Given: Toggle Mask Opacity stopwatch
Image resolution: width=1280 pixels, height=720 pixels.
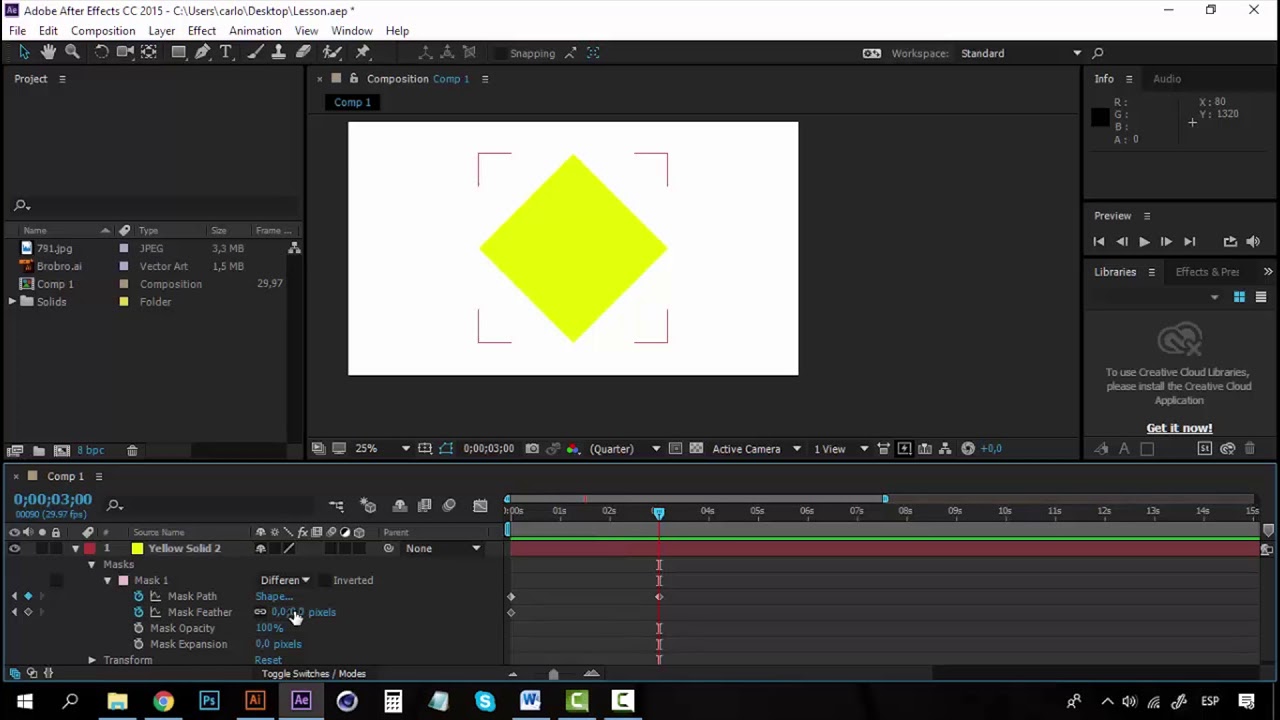Looking at the screenshot, I should click(x=138, y=628).
